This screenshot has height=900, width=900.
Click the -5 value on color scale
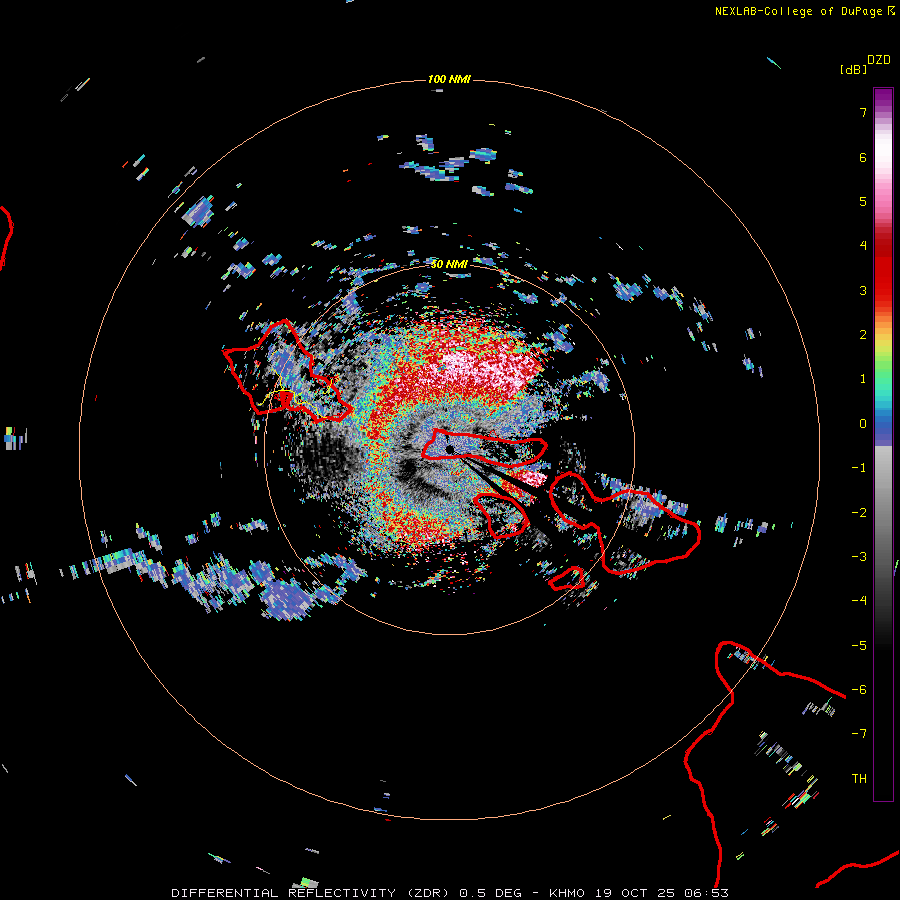859,646
